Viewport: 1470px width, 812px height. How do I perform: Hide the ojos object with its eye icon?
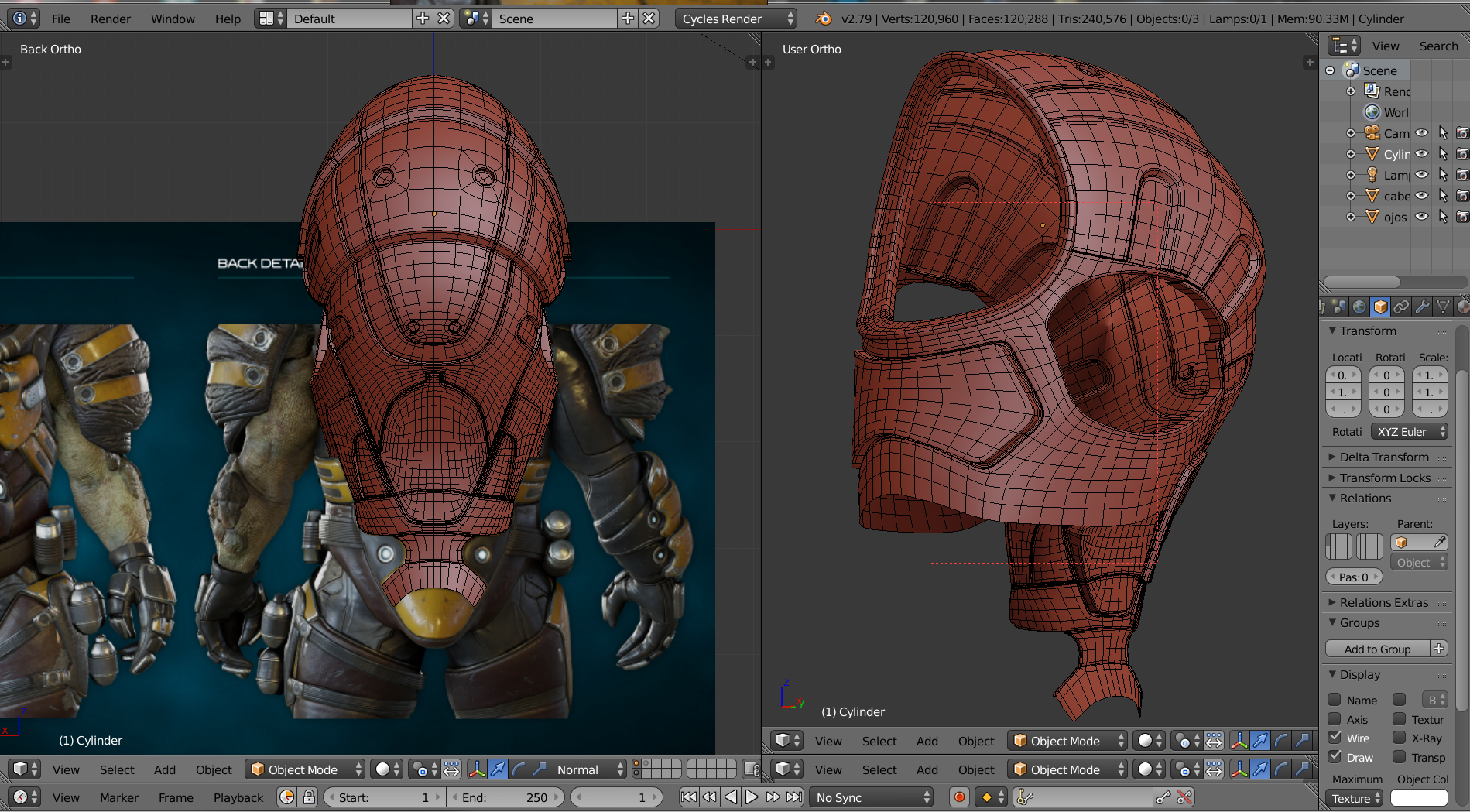coord(1421,217)
